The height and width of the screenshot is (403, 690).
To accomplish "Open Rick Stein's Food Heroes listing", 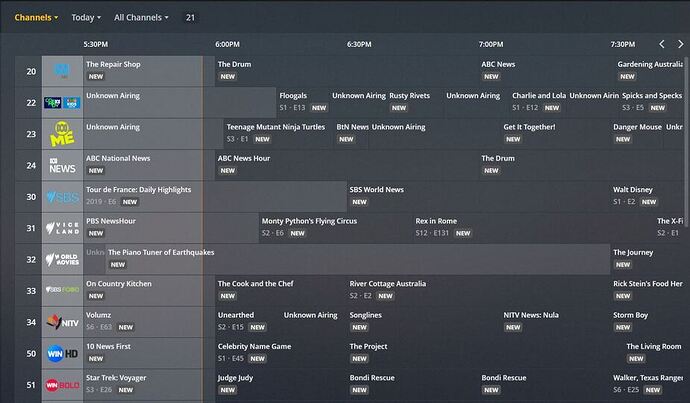I will pos(647,290).
